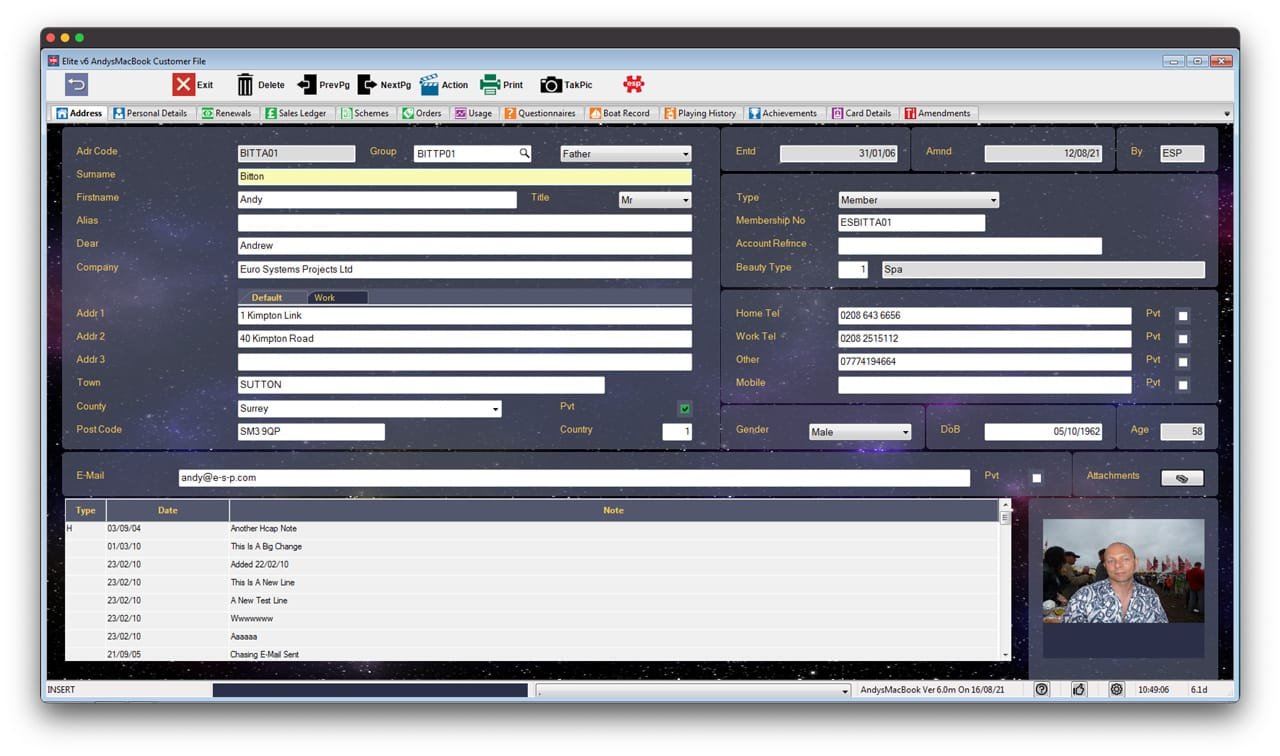Click the Surname input field
The height and width of the screenshot is (756, 1280).
(464, 177)
